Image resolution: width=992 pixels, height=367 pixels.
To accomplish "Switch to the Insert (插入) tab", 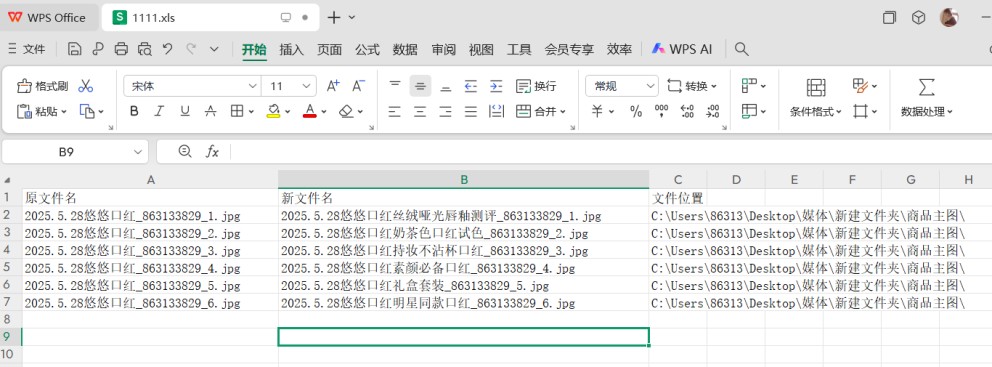I will pos(292,49).
